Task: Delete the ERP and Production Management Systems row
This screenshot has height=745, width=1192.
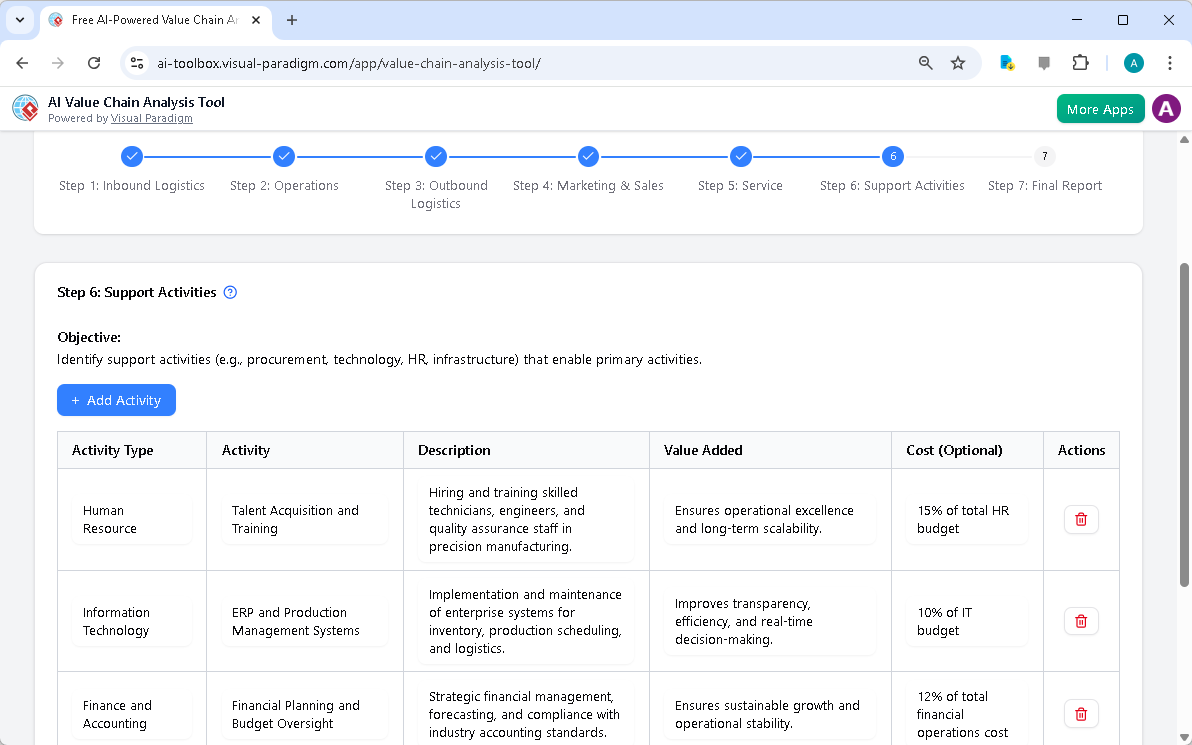Action: [1081, 621]
